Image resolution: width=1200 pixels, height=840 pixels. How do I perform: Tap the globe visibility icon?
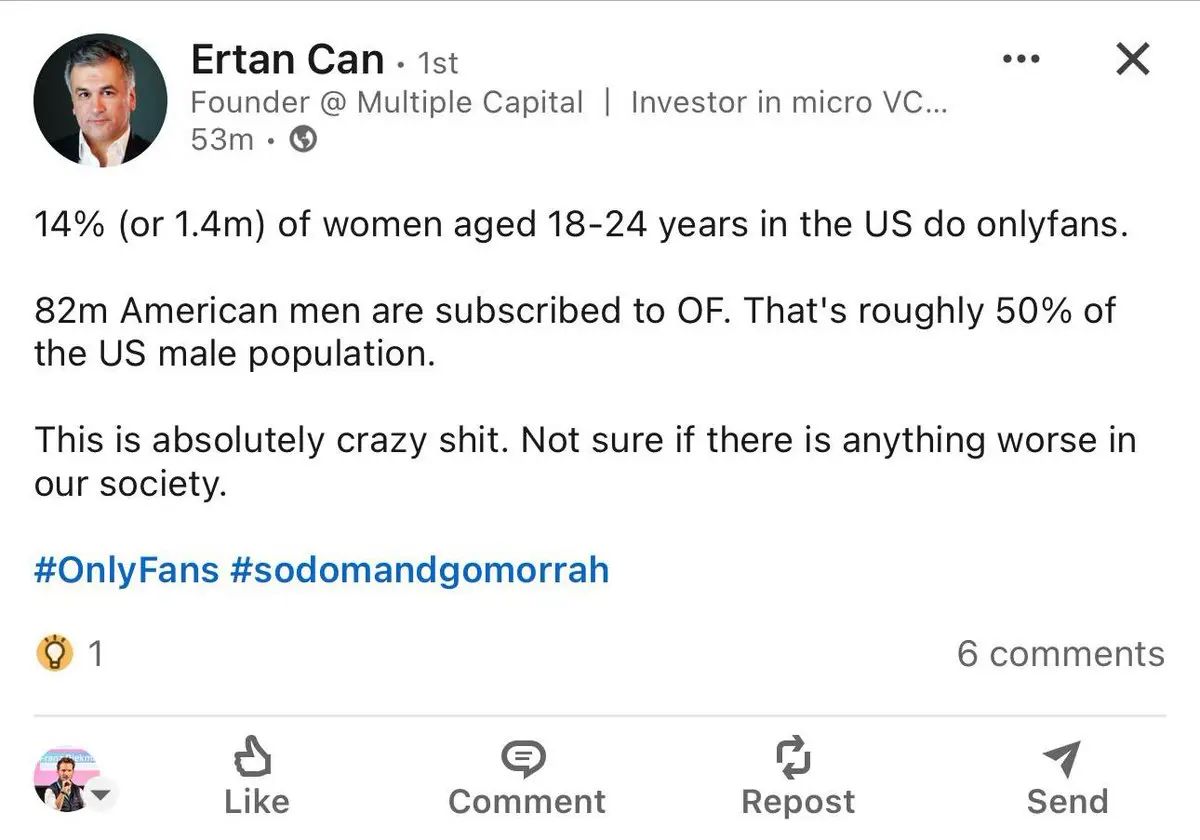point(303,140)
